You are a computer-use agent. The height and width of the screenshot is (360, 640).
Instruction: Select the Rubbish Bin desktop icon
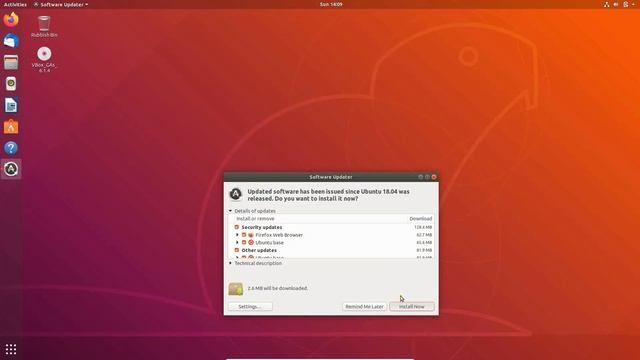[x=44, y=27]
